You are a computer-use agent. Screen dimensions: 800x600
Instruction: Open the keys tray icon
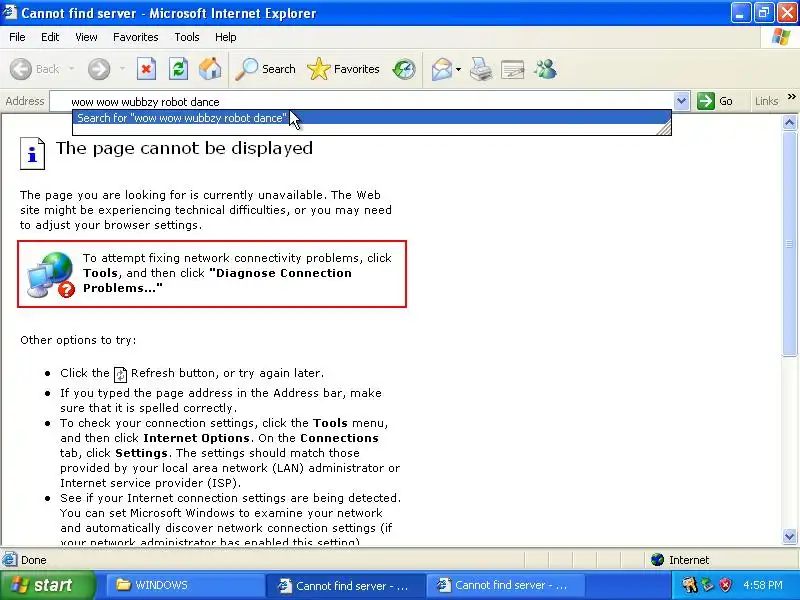[689, 585]
